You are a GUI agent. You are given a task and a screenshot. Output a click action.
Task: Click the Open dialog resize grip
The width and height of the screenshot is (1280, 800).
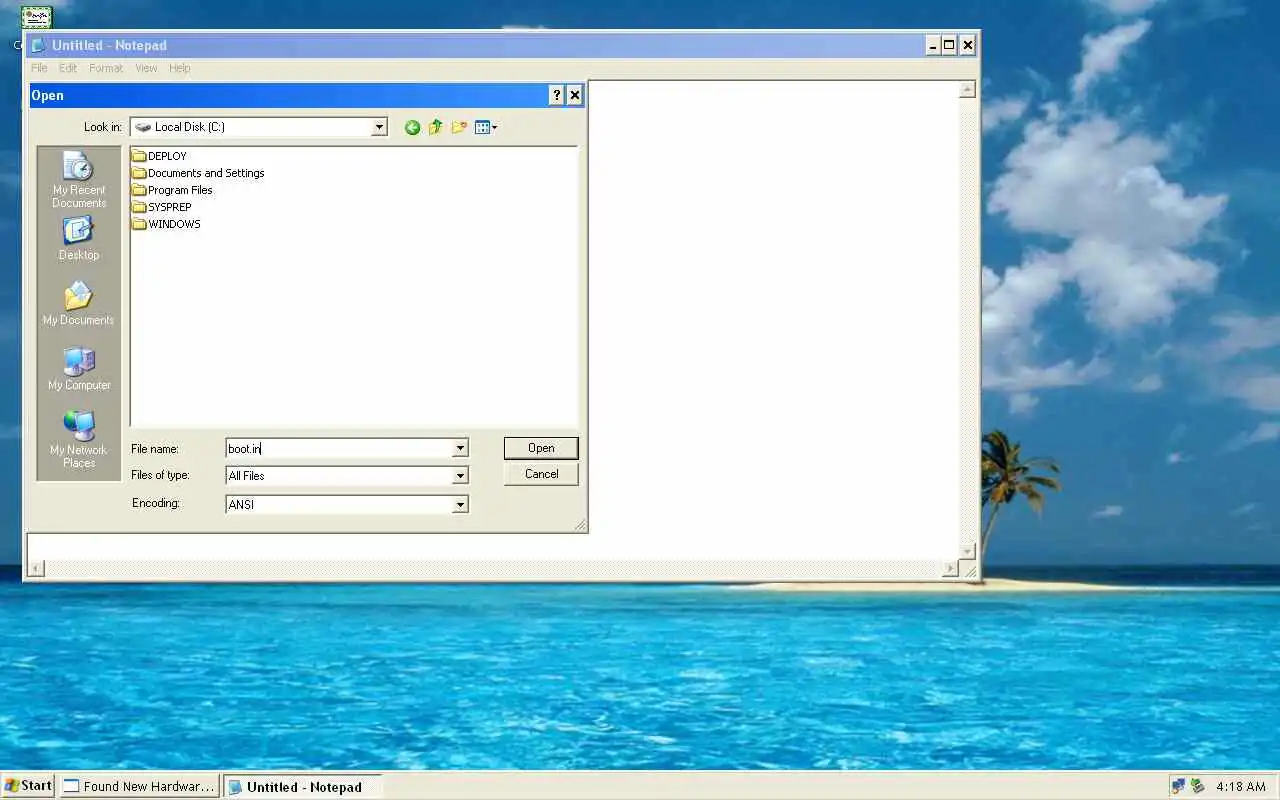pos(580,525)
